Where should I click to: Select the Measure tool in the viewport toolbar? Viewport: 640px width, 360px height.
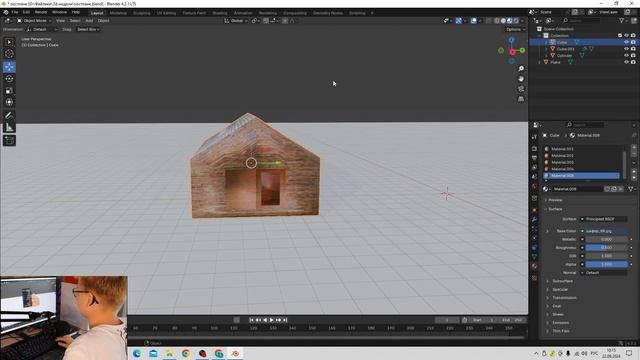pos(9,127)
